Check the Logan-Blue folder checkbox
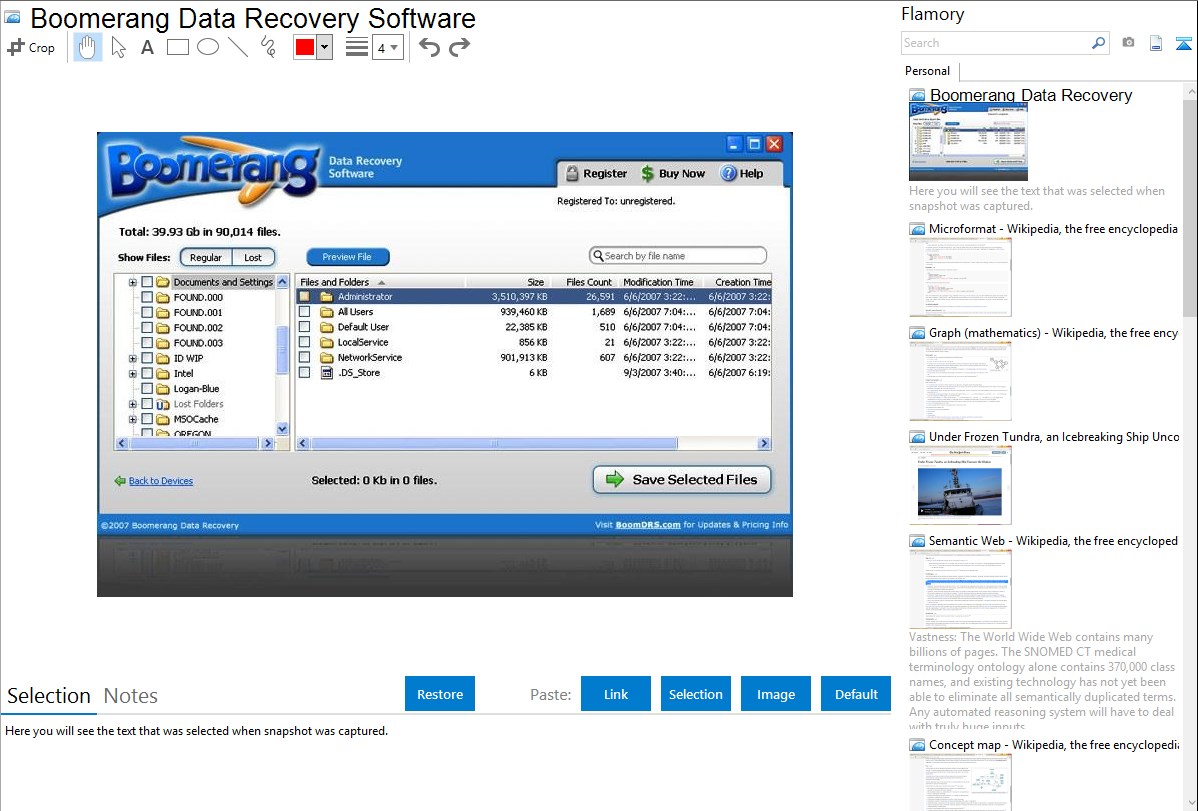 [x=147, y=389]
